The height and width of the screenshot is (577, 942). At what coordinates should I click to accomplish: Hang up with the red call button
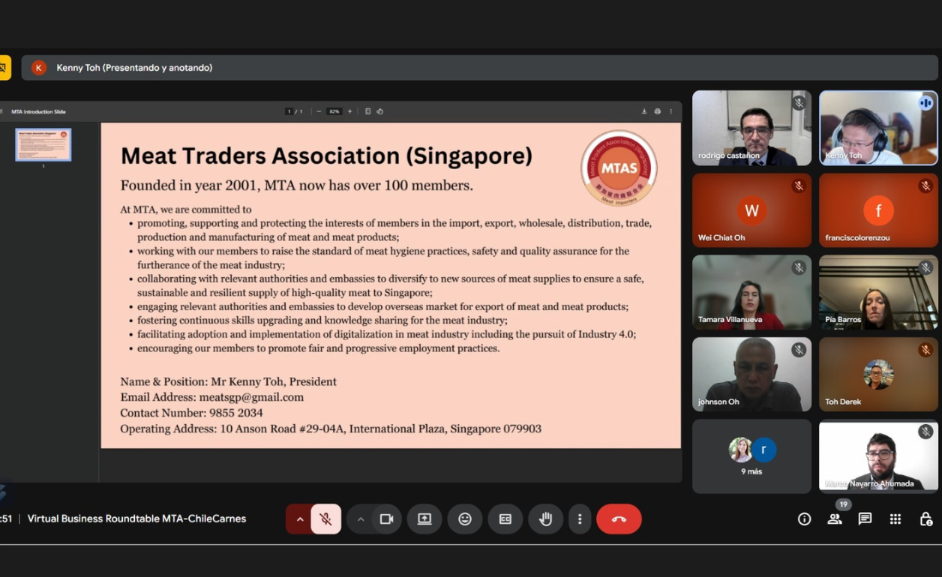pos(618,519)
